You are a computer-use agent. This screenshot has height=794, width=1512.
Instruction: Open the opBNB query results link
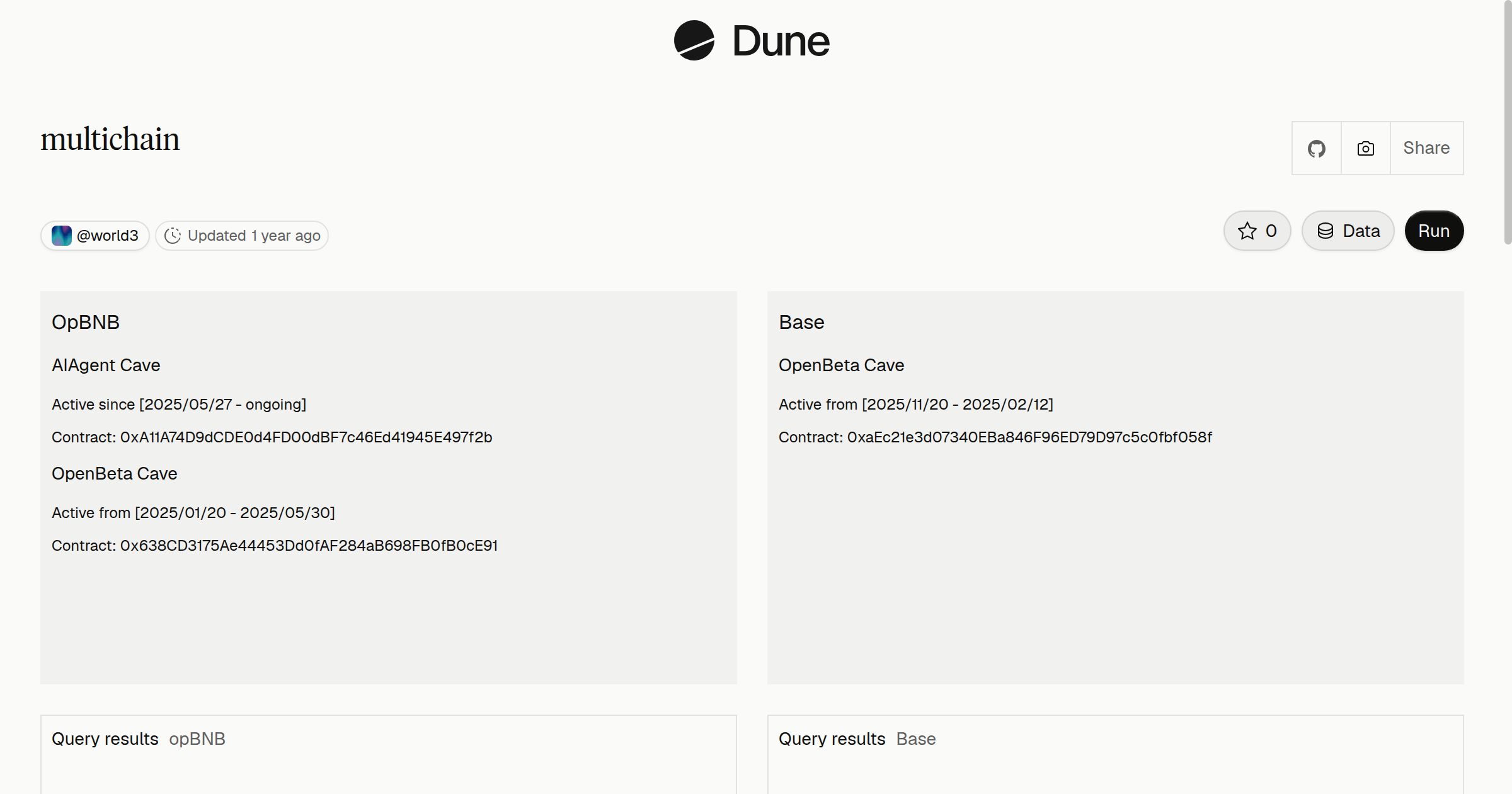point(197,739)
